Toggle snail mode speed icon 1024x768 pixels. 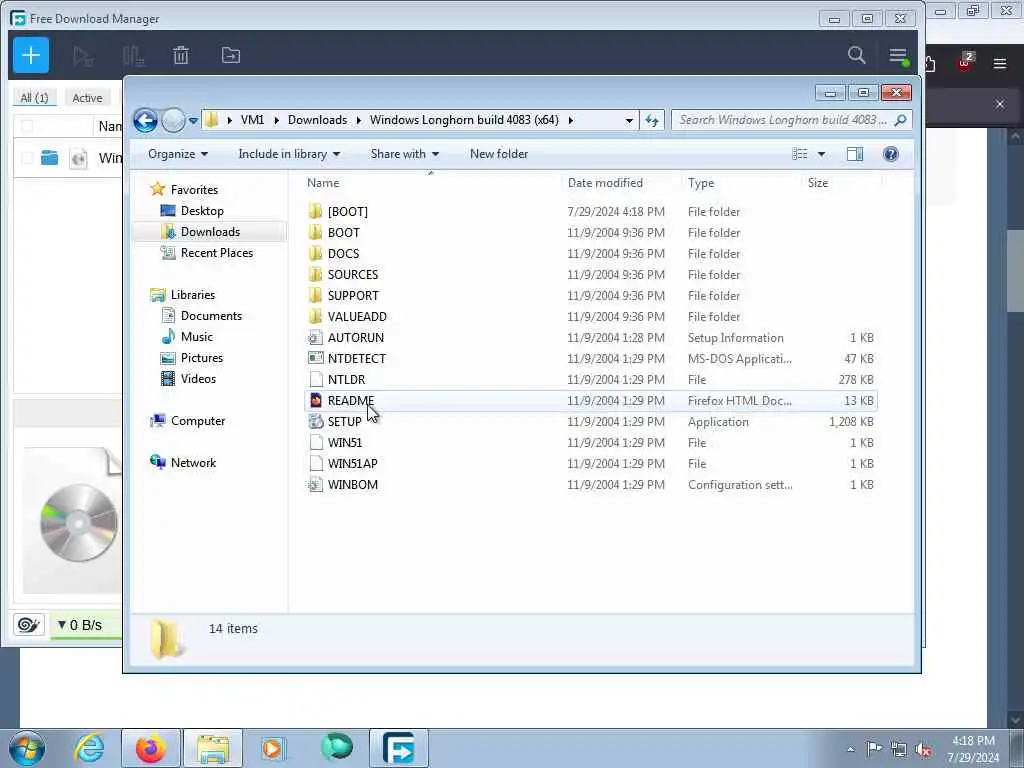point(28,625)
